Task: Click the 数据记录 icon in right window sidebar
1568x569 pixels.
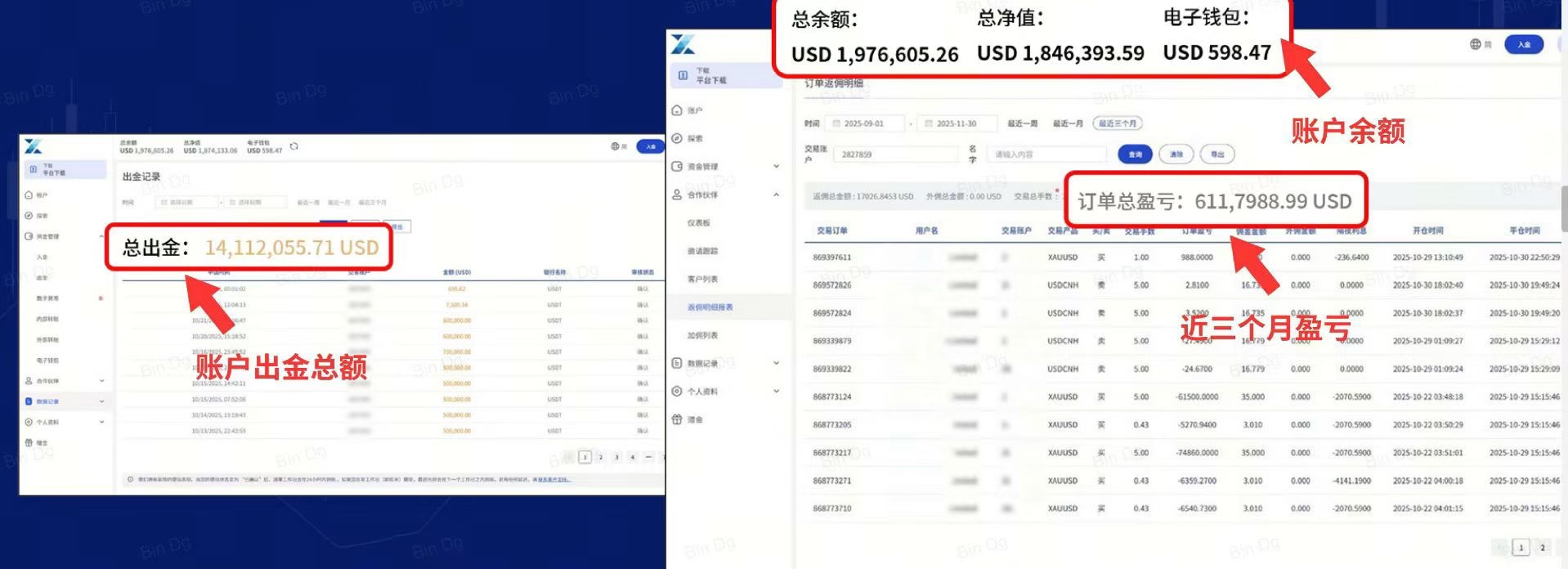Action: (x=677, y=363)
